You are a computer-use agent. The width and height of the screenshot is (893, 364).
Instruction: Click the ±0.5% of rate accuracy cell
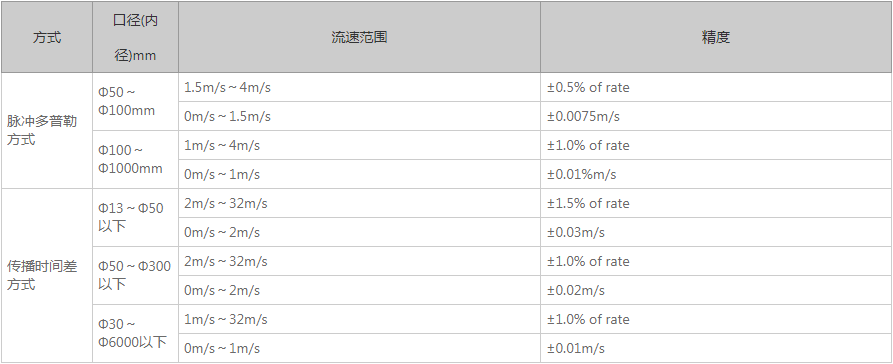(x=716, y=87)
